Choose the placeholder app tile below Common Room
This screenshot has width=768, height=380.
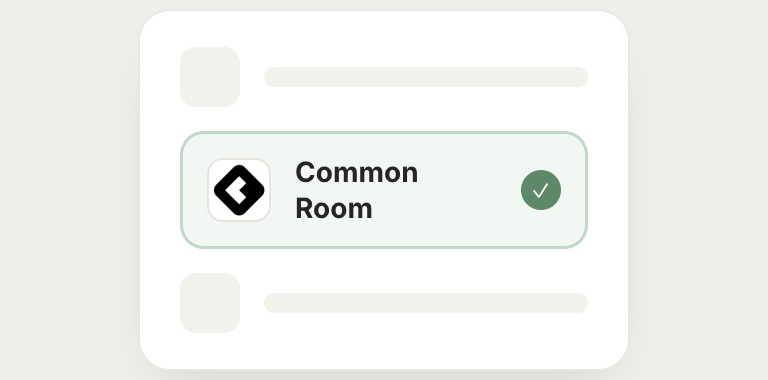coord(210,303)
